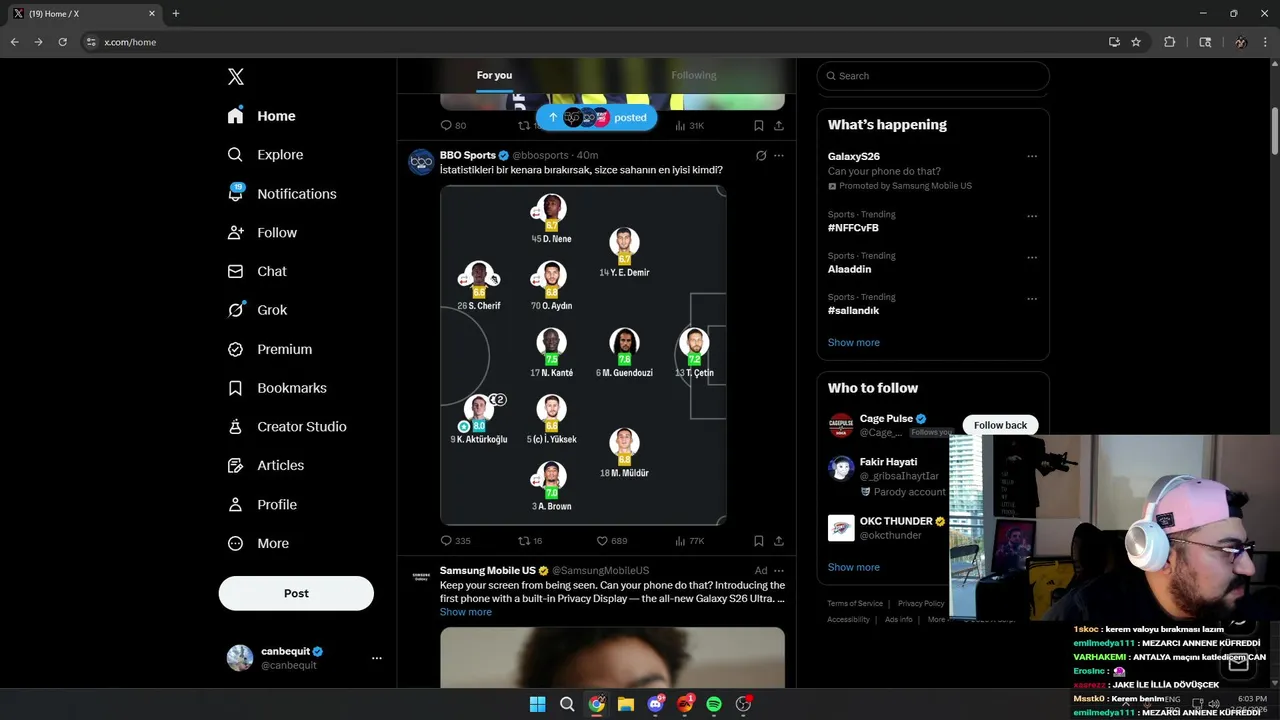Viewport: 1280px width, 720px height.
Task: Click the X logo in the sidebar
Action: [x=235, y=77]
